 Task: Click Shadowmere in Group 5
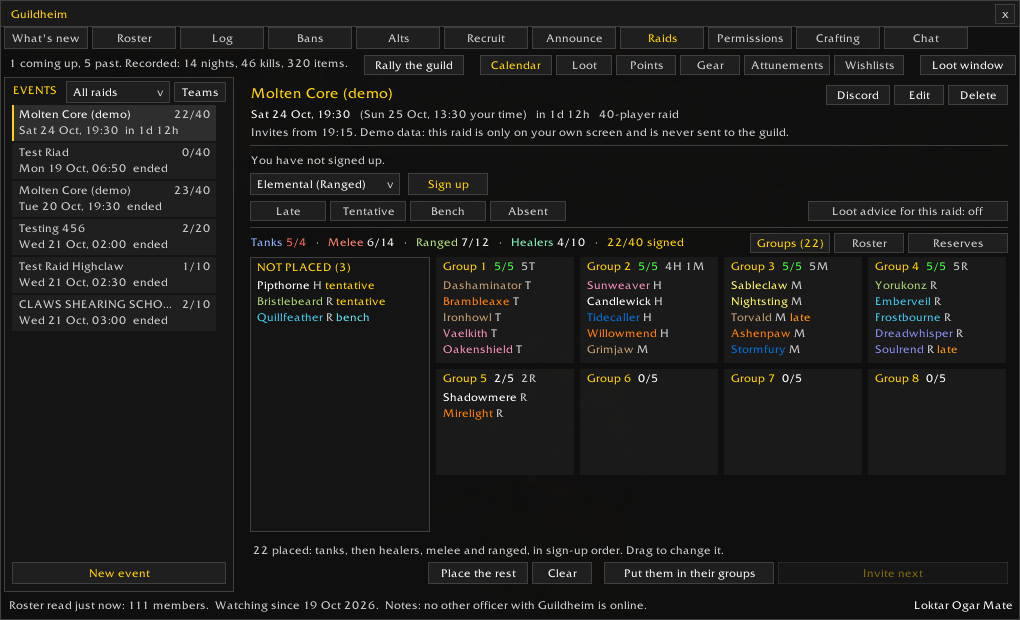click(x=485, y=398)
